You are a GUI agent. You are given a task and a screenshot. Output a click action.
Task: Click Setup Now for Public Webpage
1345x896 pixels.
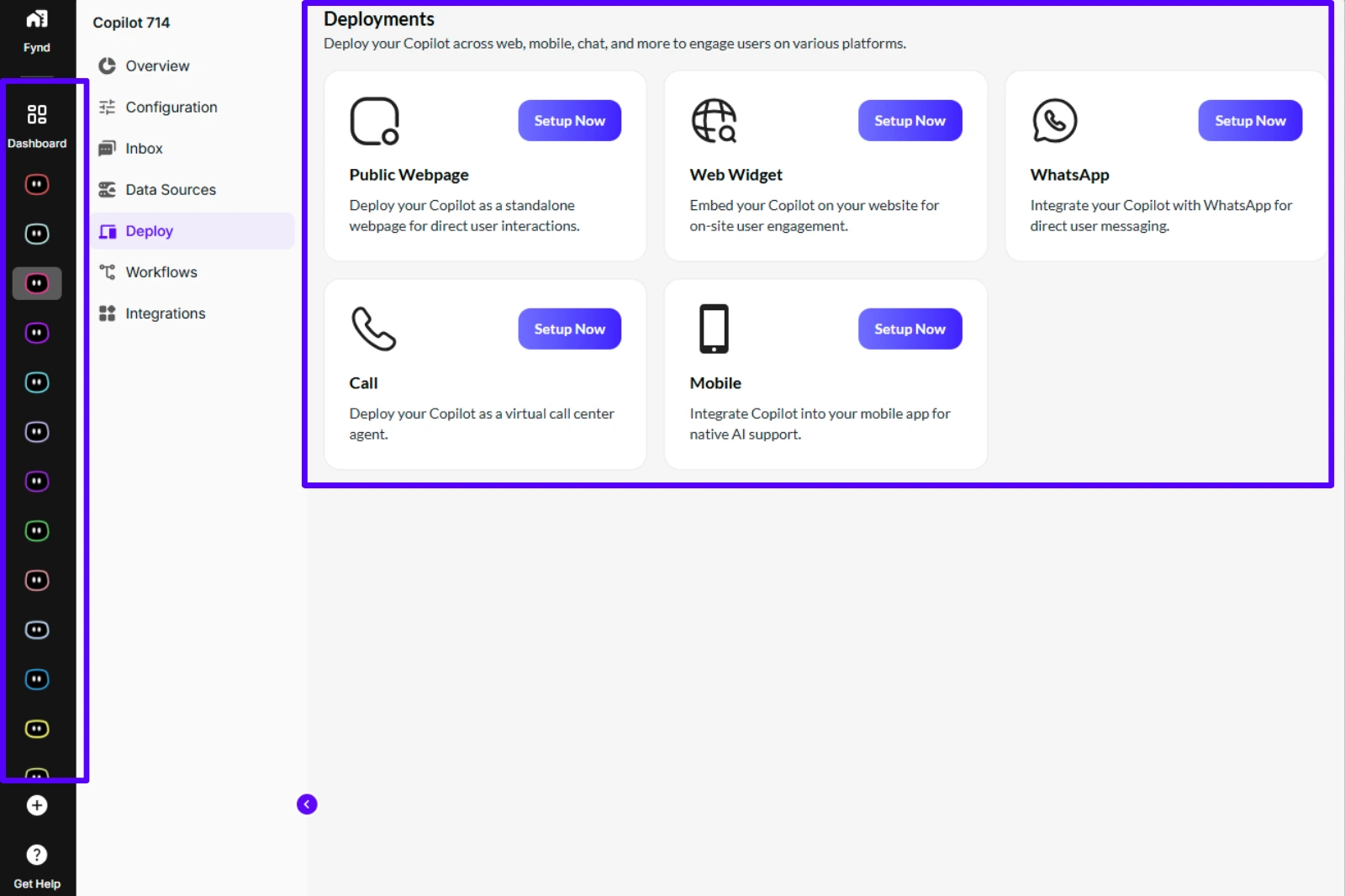point(569,120)
